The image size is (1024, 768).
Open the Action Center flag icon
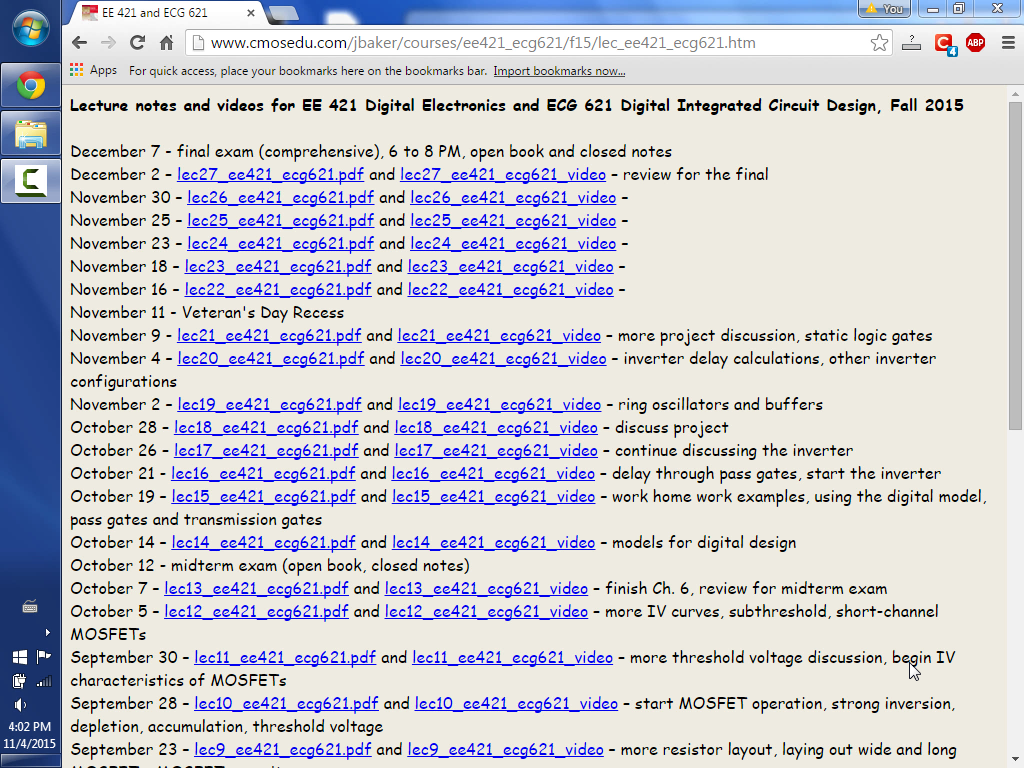(44, 656)
